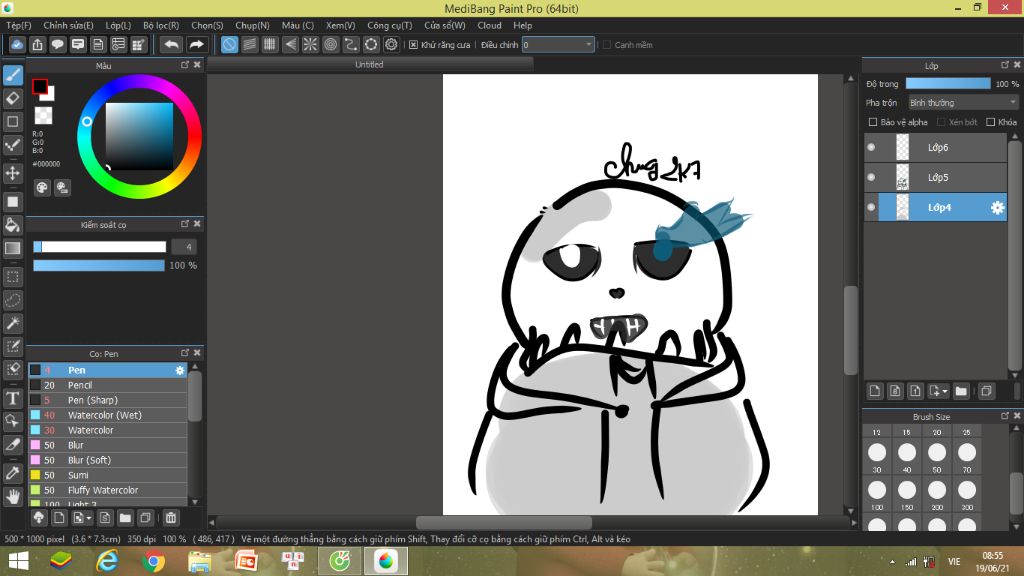The height and width of the screenshot is (576, 1024).
Task: Select the Lớp6 layer row
Action: click(x=936, y=148)
